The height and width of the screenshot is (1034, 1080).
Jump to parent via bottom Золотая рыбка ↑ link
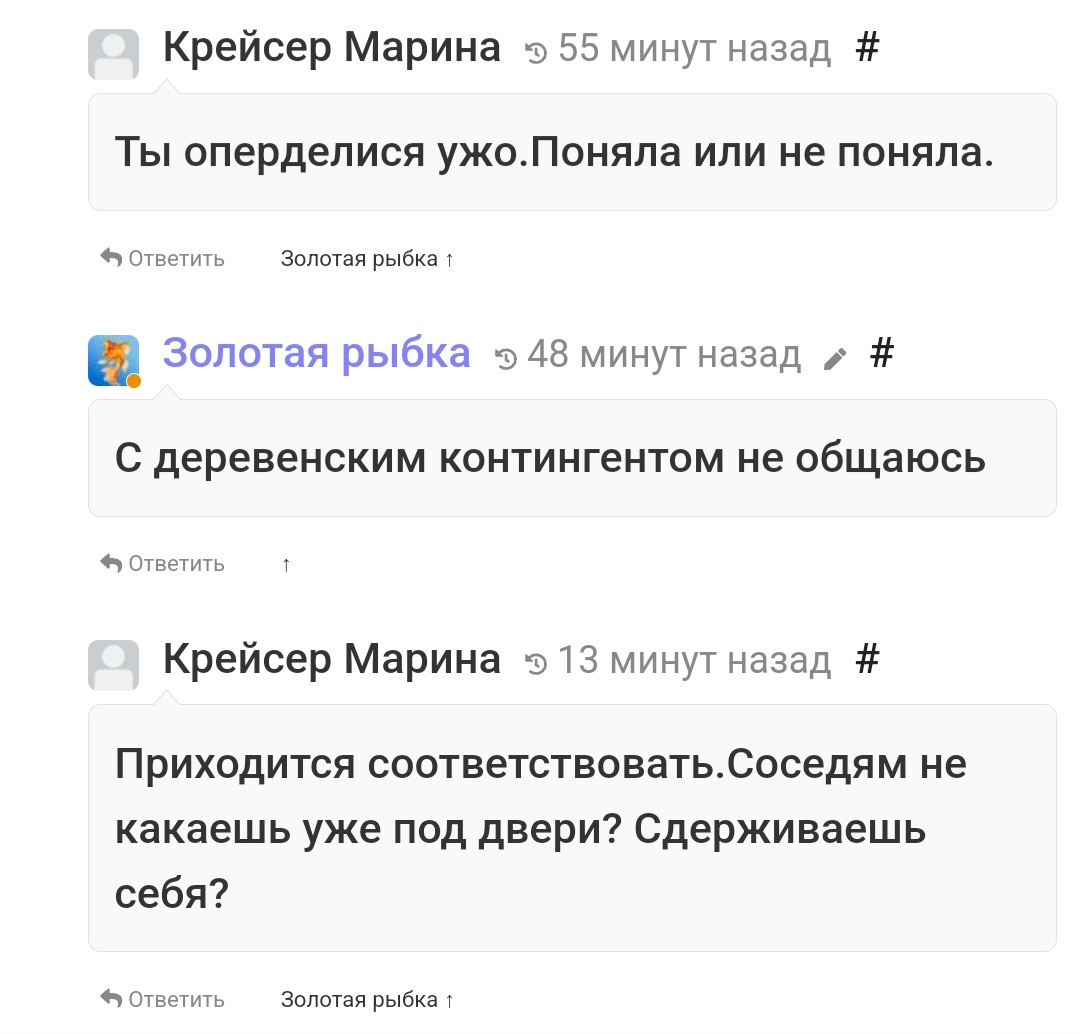click(x=367, y=1000)
